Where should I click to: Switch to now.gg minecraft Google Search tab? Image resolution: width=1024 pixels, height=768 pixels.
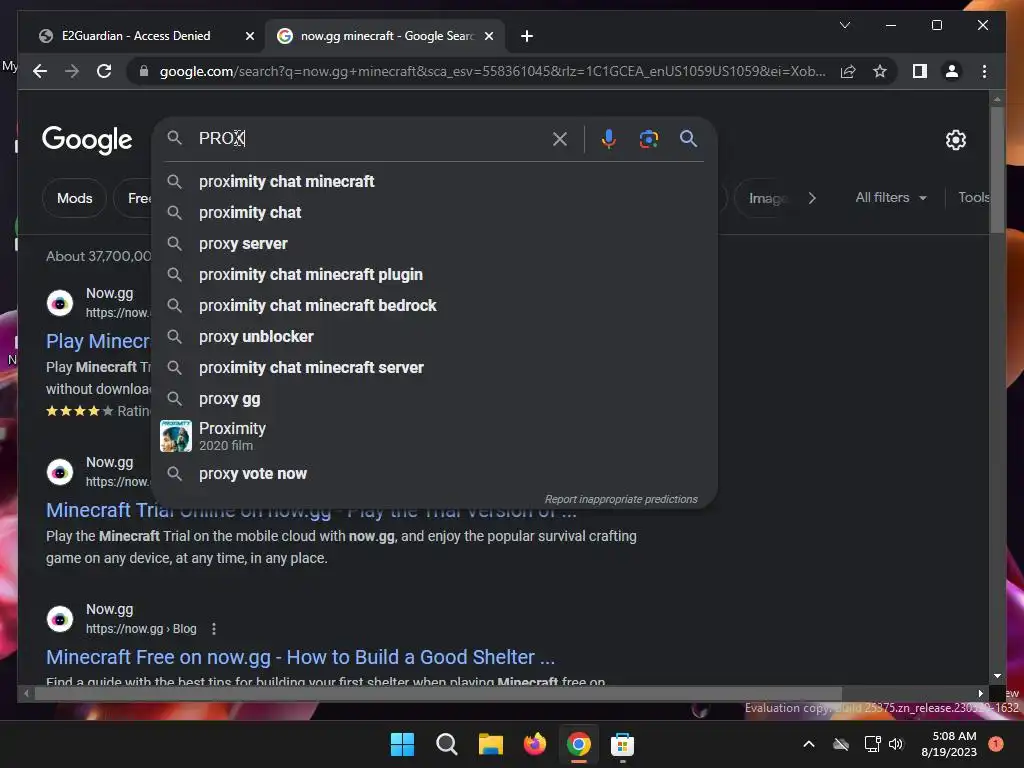[385, 36]
